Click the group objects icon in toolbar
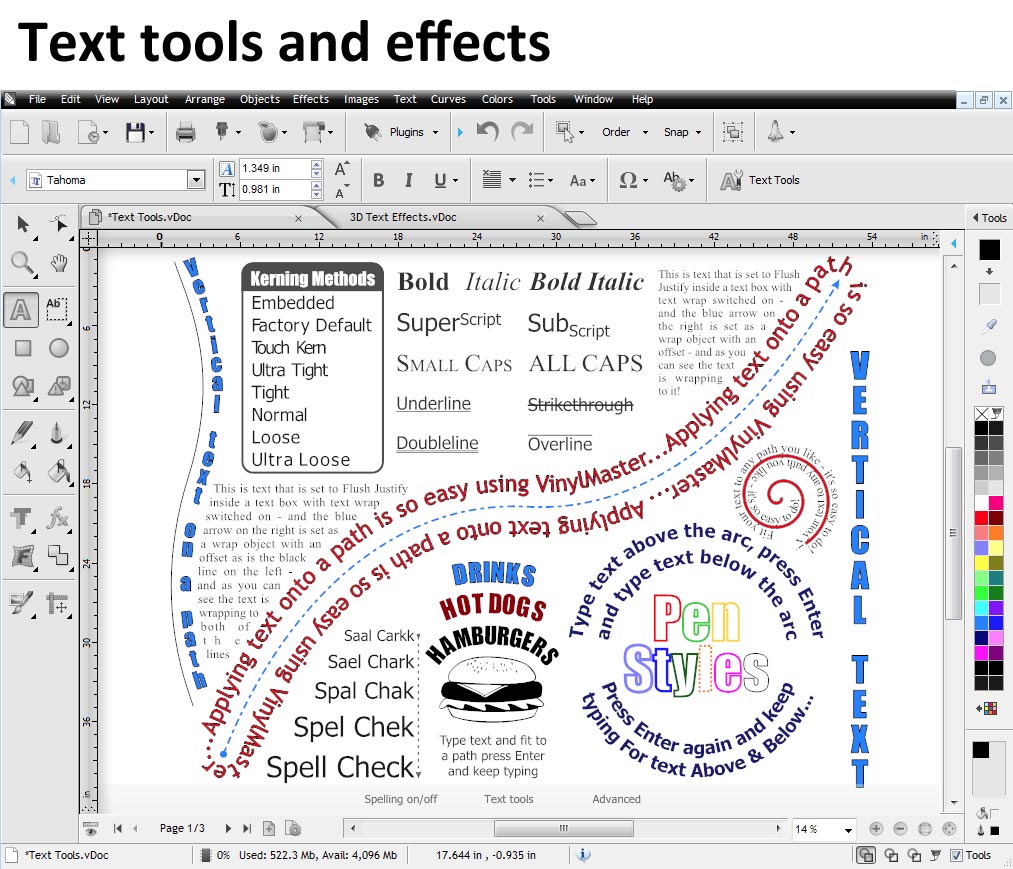Screen dimensions: 1013x869 [x=733, y=132]
